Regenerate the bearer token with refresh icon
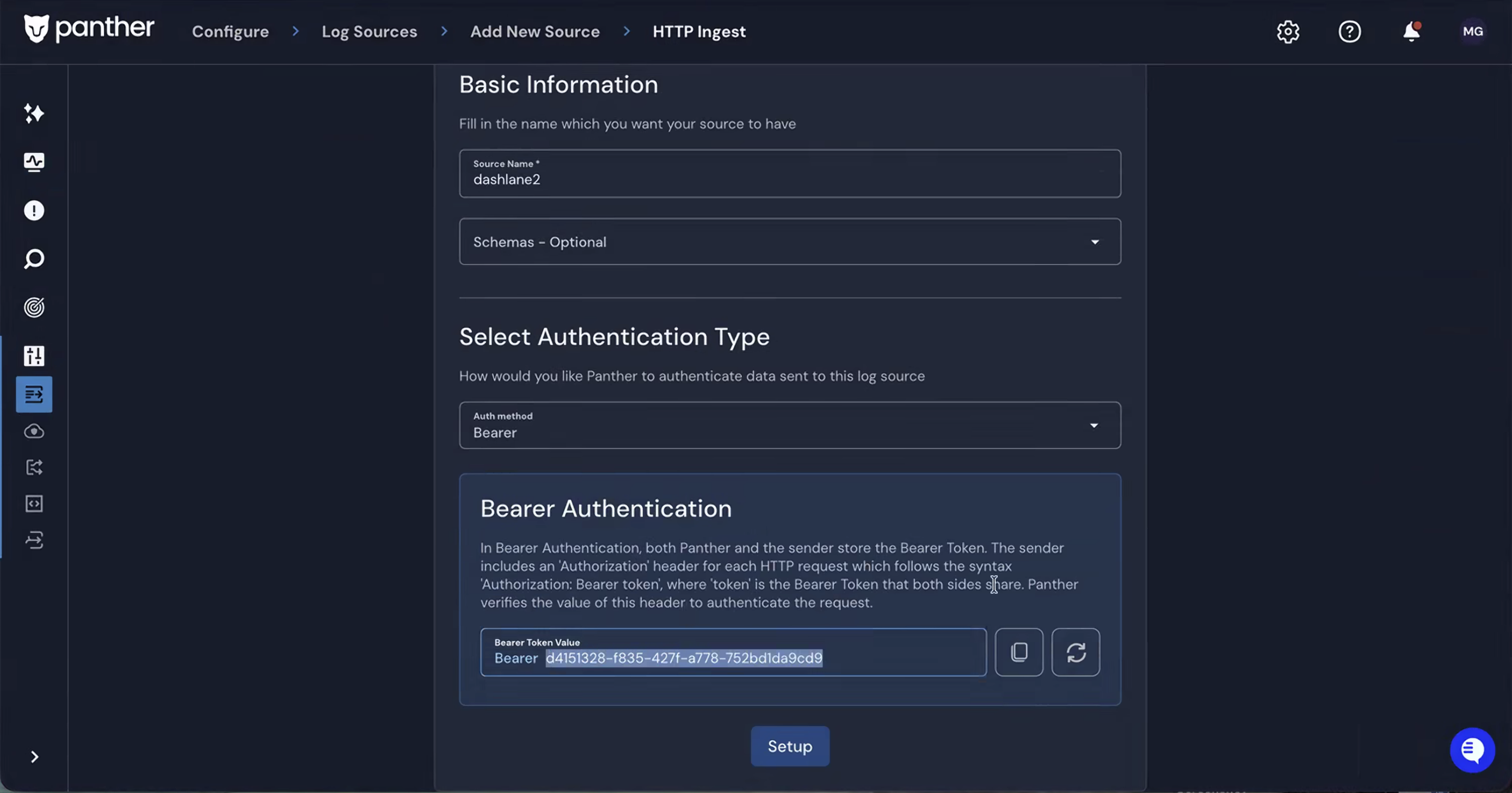This screenshot has width=1512, height=793. coord(1075,652)
